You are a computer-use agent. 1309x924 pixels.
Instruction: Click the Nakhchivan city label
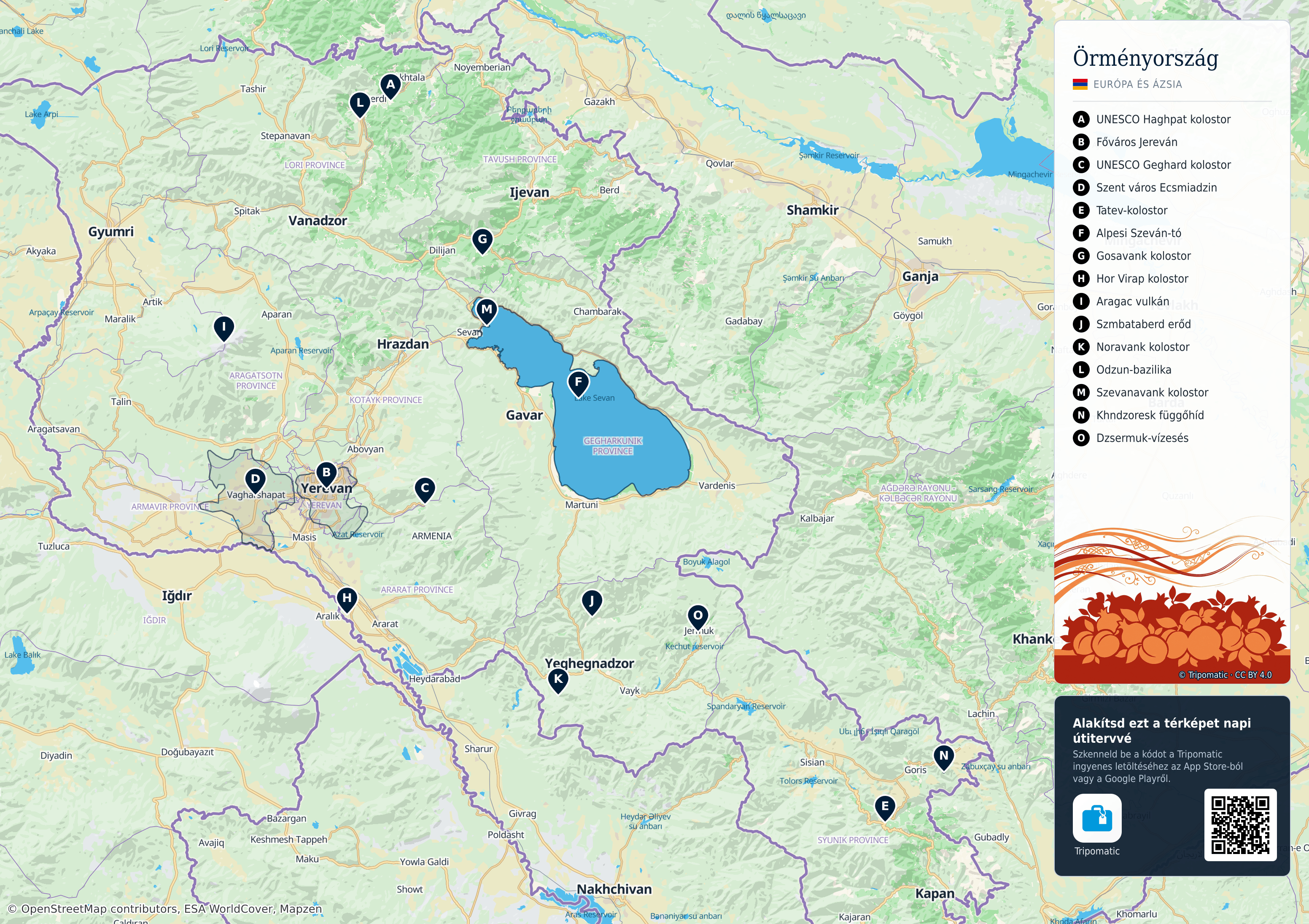coord(614,889)
